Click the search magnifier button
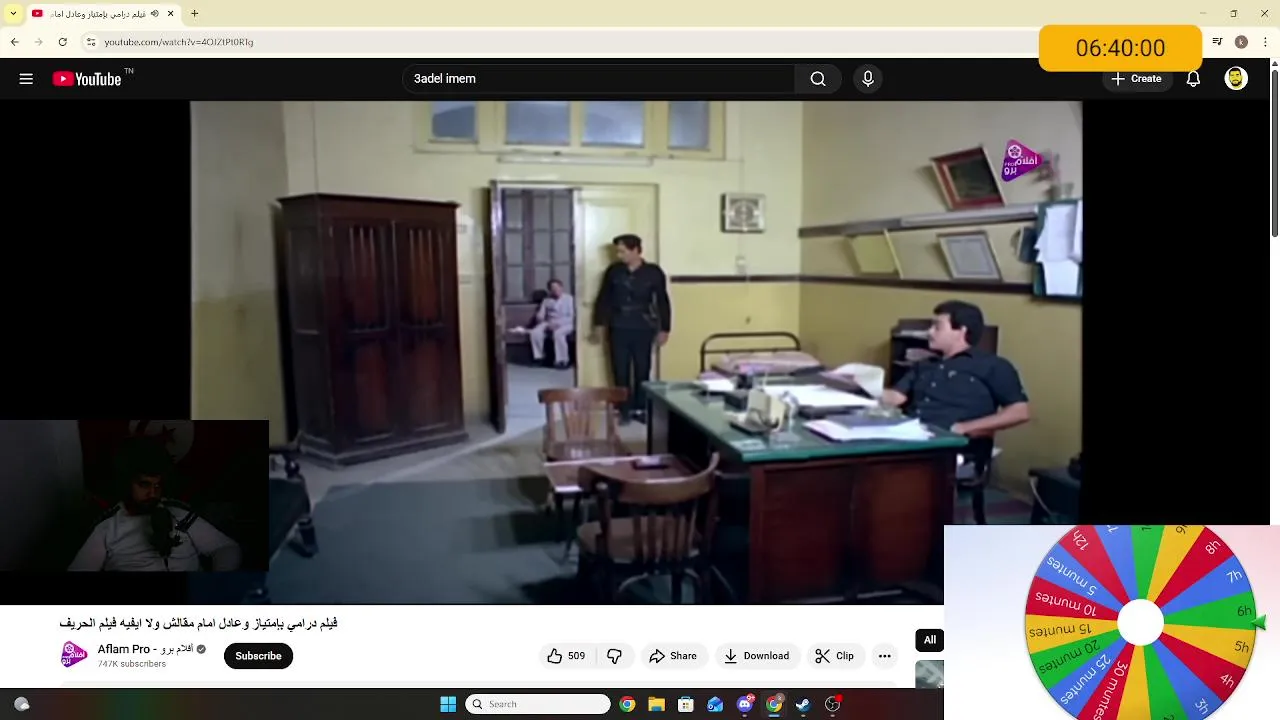The width and height of the screenshot is (1280, 720). coord(818,79)
